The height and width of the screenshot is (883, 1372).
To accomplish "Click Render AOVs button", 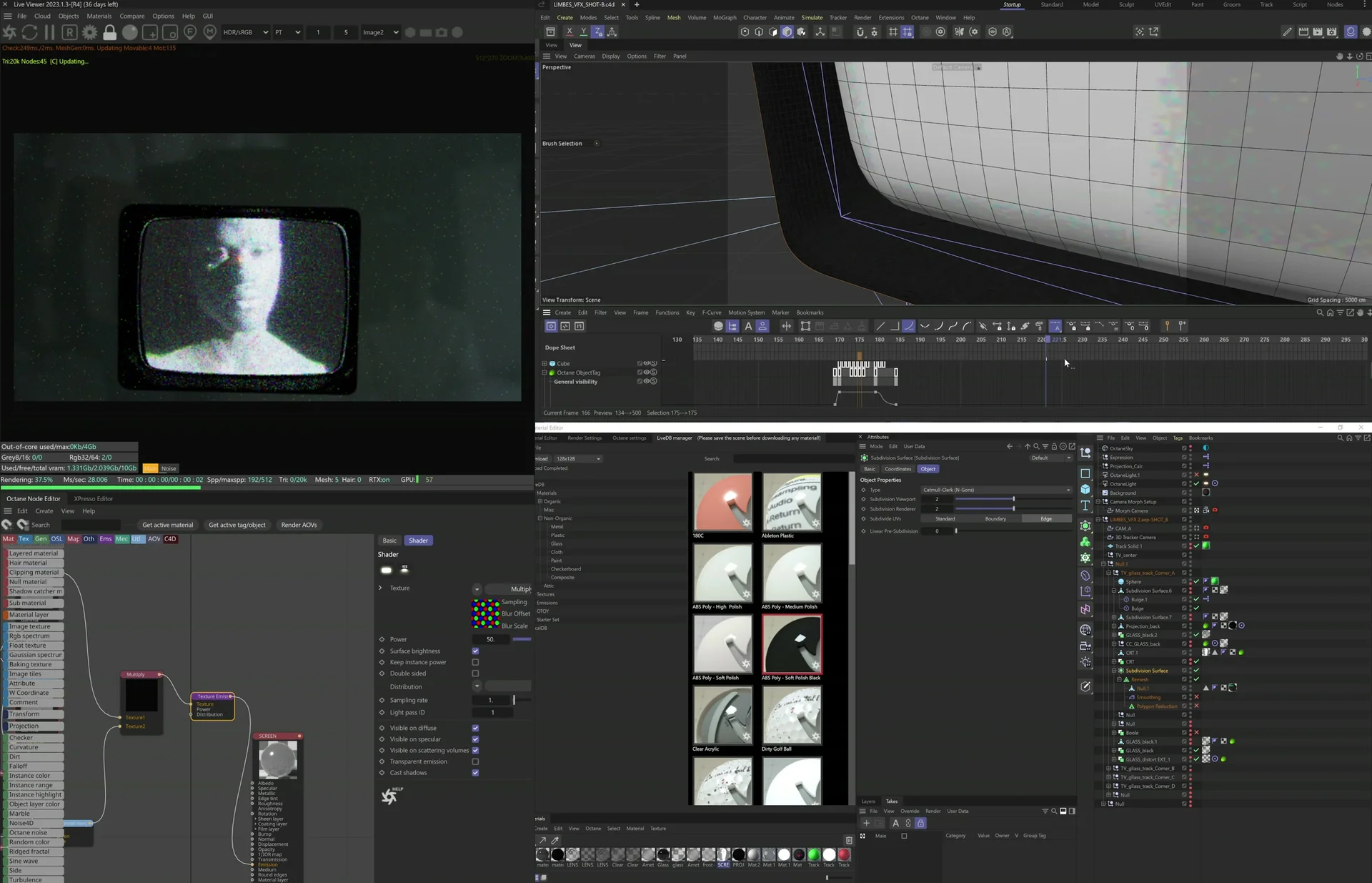I will pyautogui.click(x=299, y=525).
